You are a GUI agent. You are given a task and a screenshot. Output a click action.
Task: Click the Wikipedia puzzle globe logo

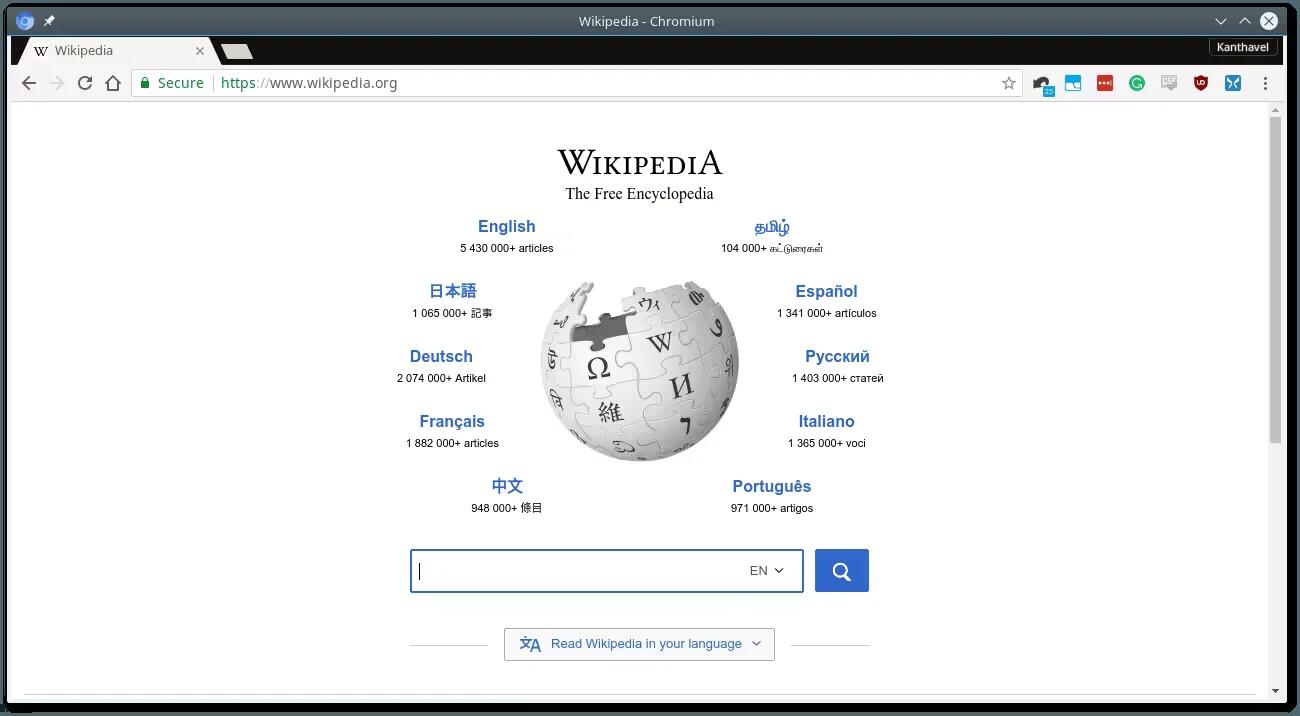[x=640, y=371]
